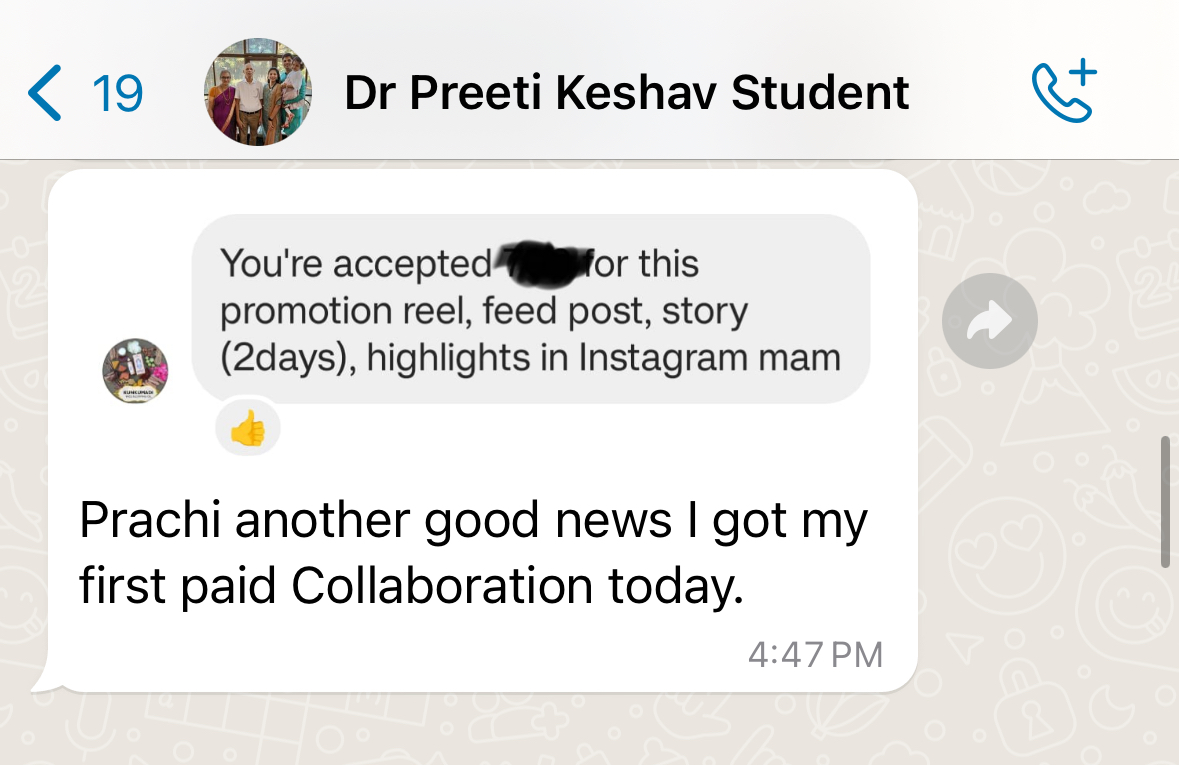Tap the thumbs up reaction emoji

pyautogui.click(x=248, y=431)
